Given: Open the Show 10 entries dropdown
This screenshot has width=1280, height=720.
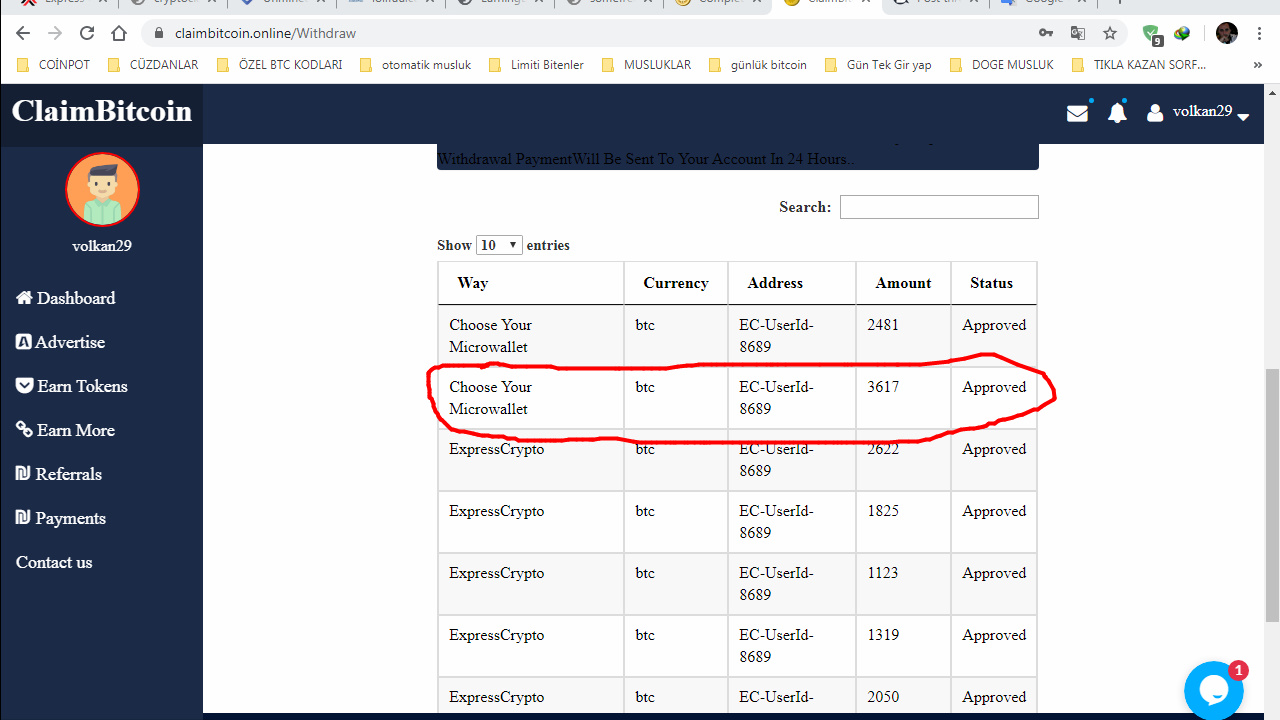Looking at the screenshot, I should click(499, 245).
